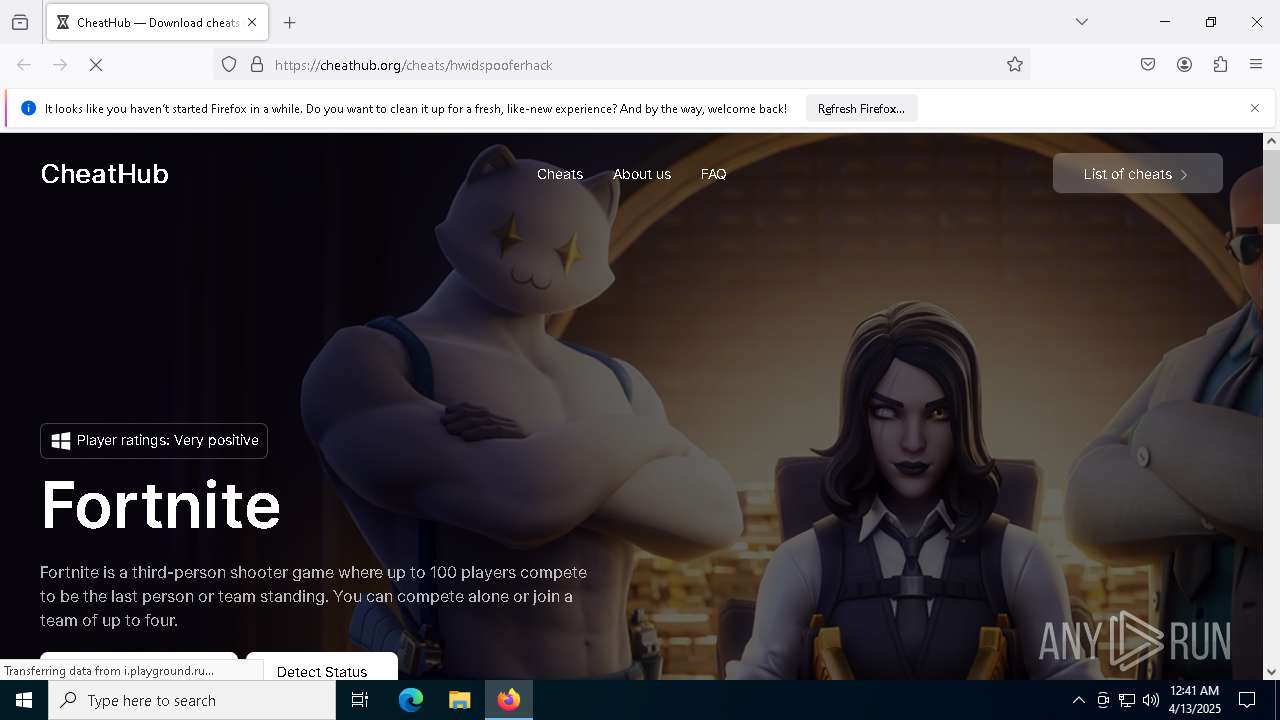Open the taskbar clock and date
The height and width of the screenshot is (720, 1280).
coord(1195,700)
